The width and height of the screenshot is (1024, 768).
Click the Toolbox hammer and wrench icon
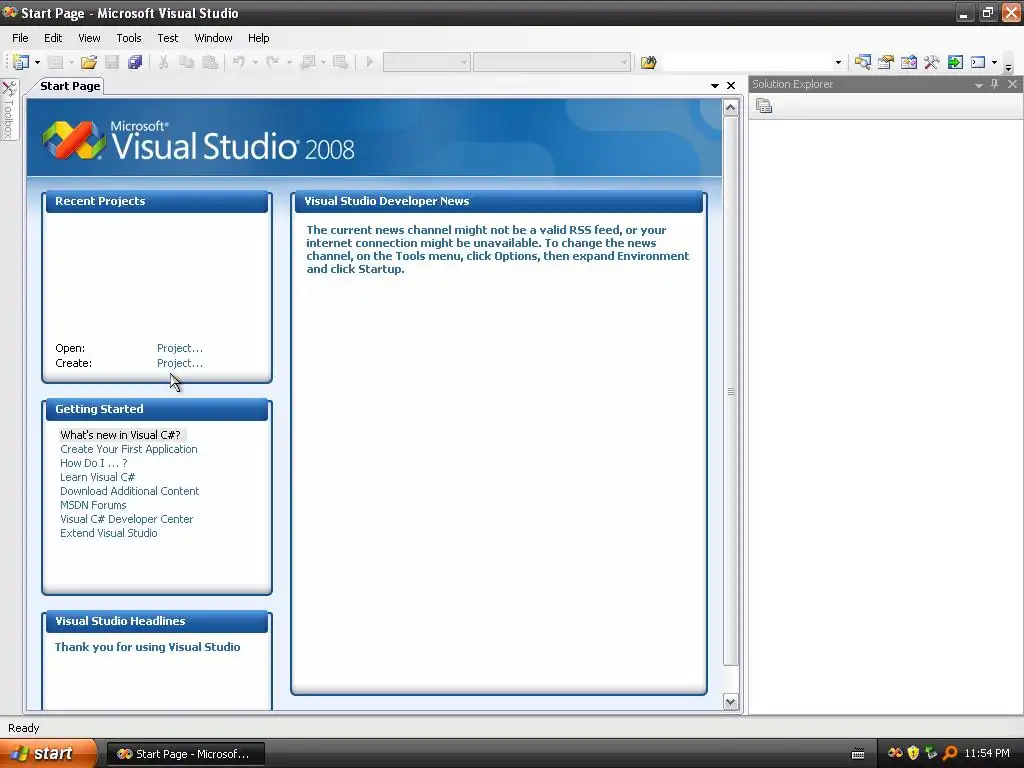pos(932,62)
